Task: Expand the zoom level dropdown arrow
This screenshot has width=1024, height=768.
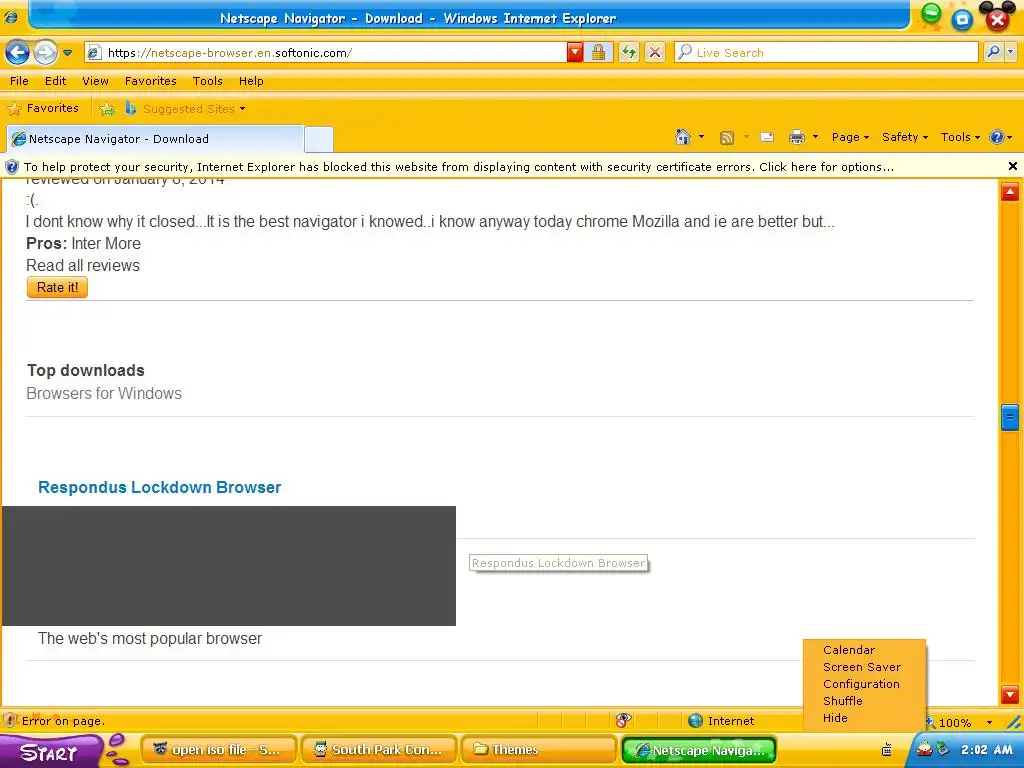Action: pos(989,722)
